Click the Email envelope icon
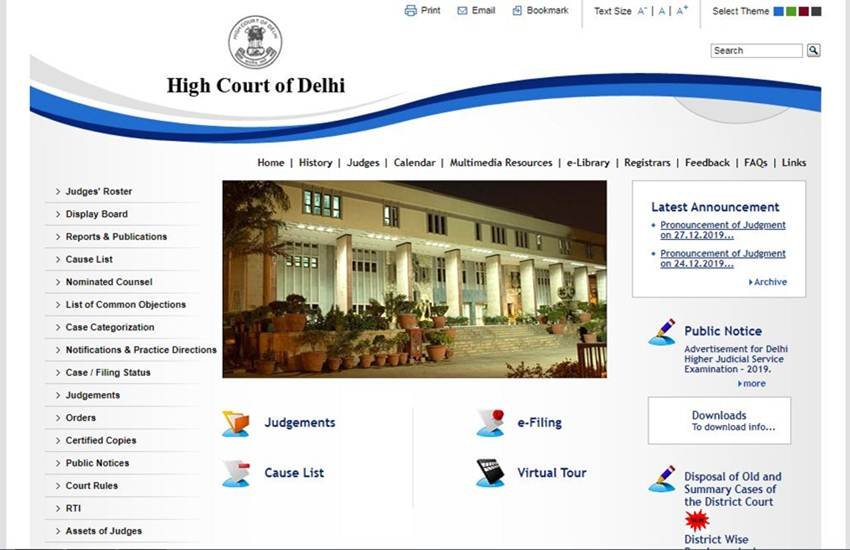850x550 pixels. [x=462, y=11]
